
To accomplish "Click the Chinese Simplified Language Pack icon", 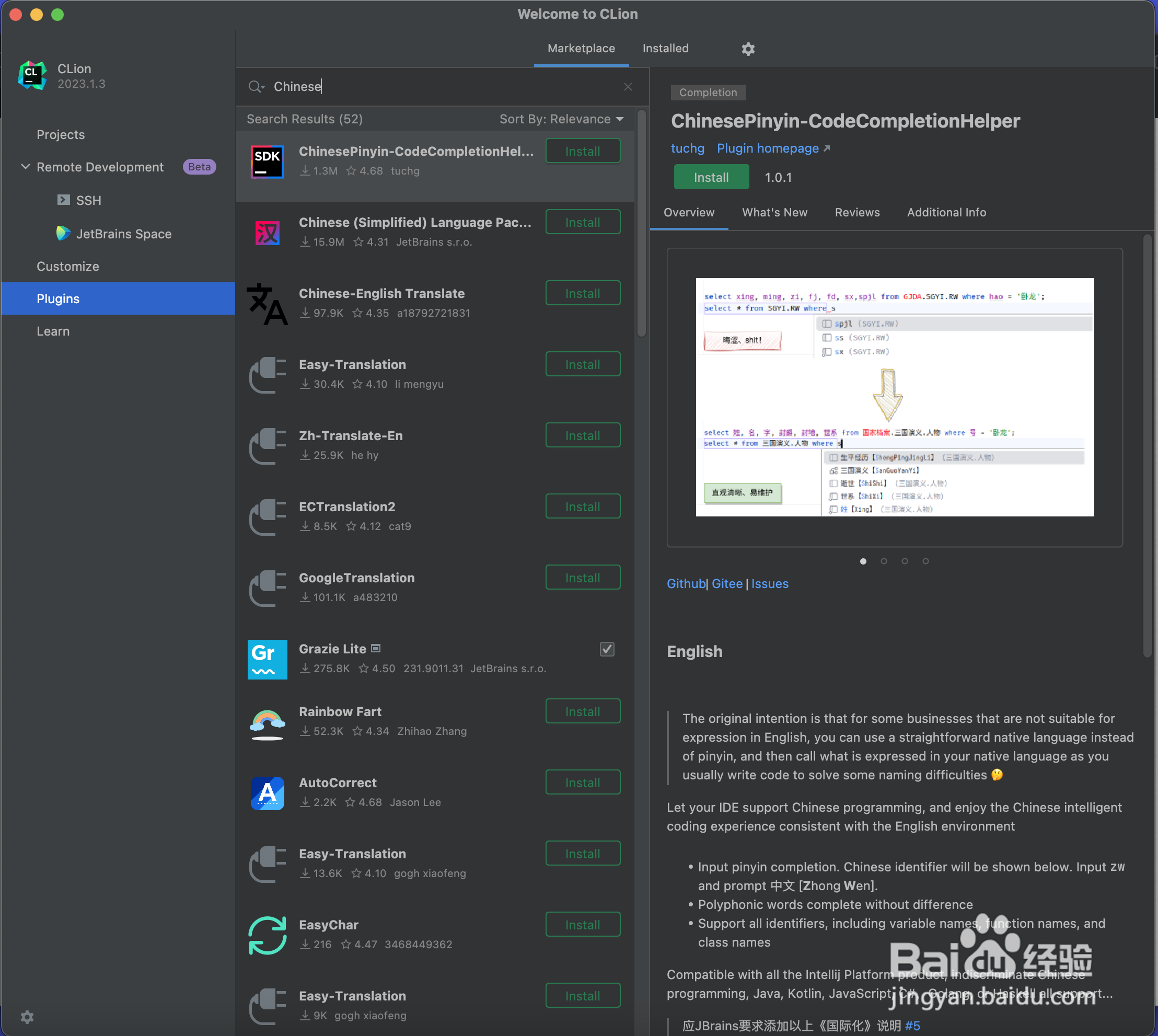I will (267, 233).
